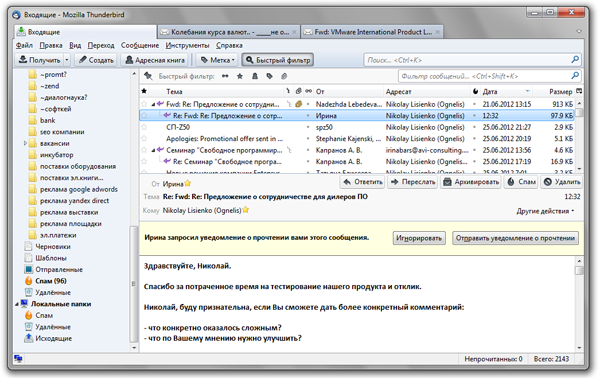Open the list-all-tabs dropdown arrow
600x378 pixels.
579,31
